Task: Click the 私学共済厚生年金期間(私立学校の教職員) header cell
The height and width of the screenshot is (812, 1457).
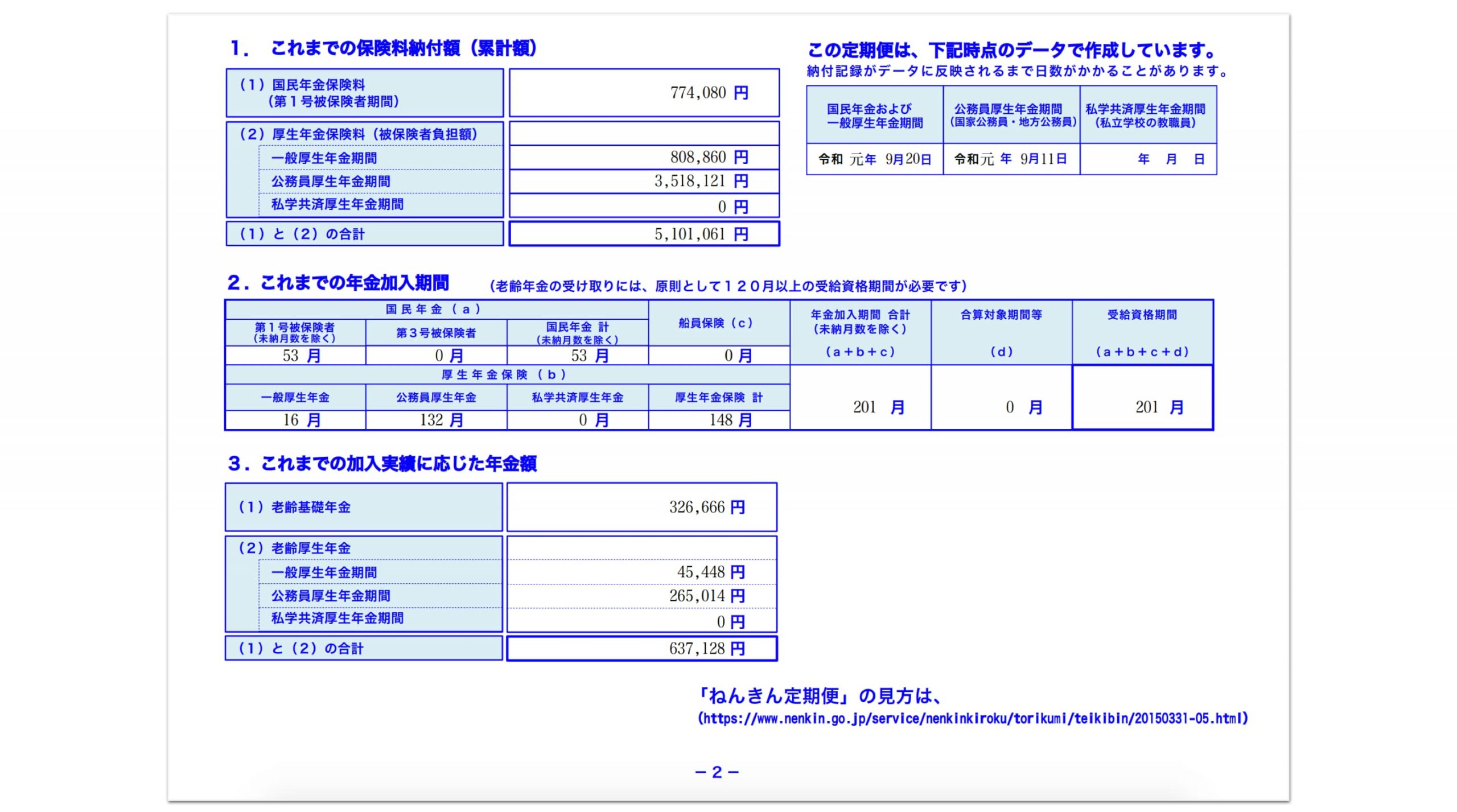Action: pyautogui.click(x=1148, y=115)
